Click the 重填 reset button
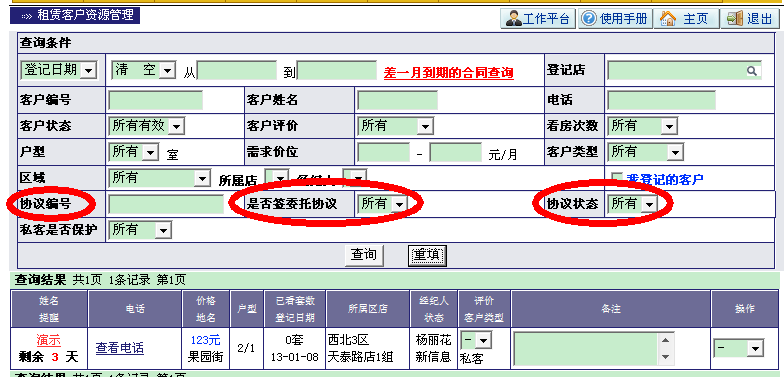Viewport: 784px width, 377px height. (x=427, y=256)
